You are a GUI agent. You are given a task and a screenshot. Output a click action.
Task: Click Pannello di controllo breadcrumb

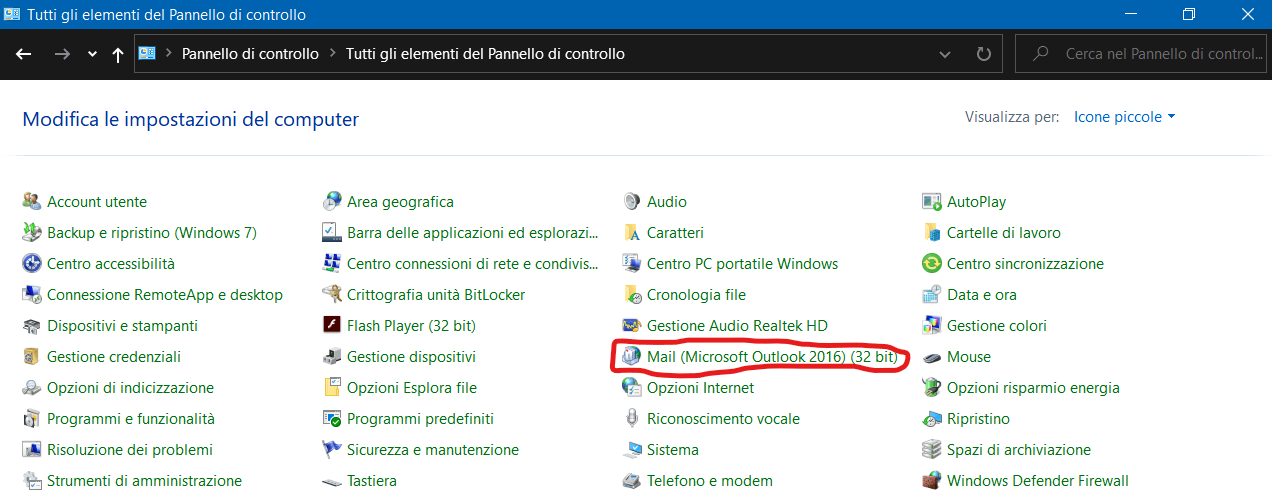pos(250,54)
